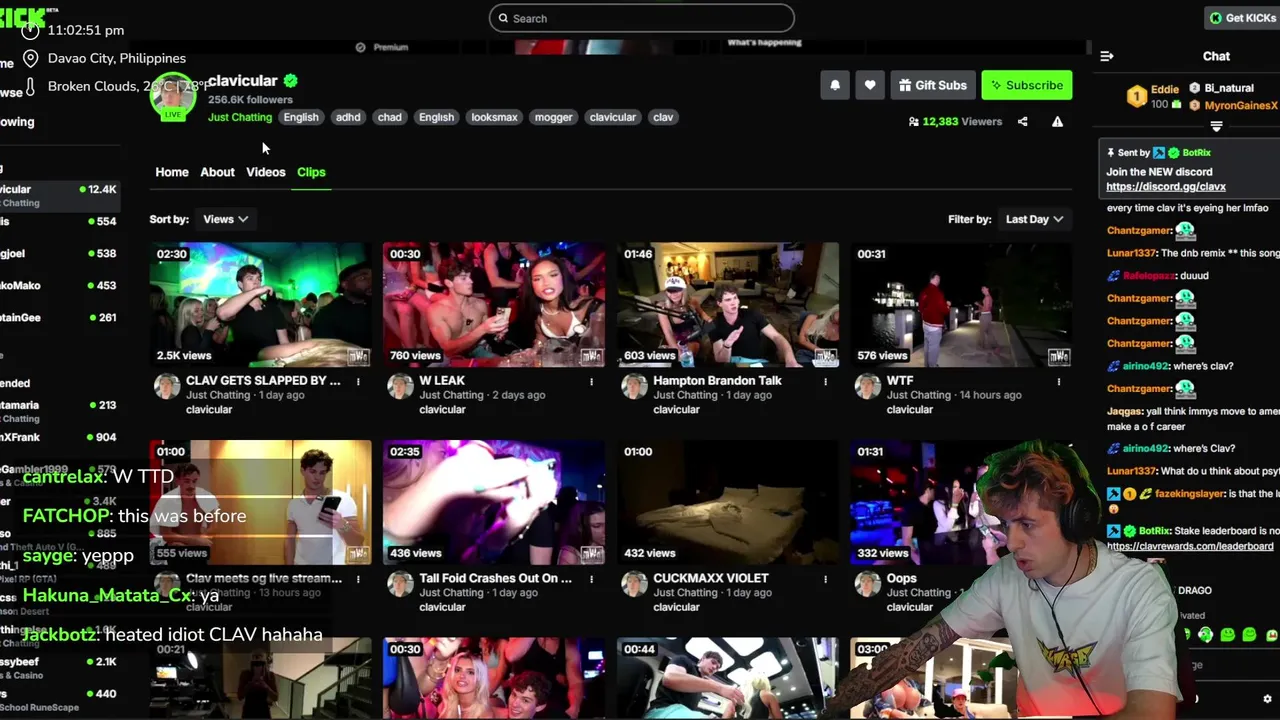Play the Tall Foid Crashes Out clip thumbnail
The height and width of the screenshot is (720, 1280).
[x=494, y=503]
